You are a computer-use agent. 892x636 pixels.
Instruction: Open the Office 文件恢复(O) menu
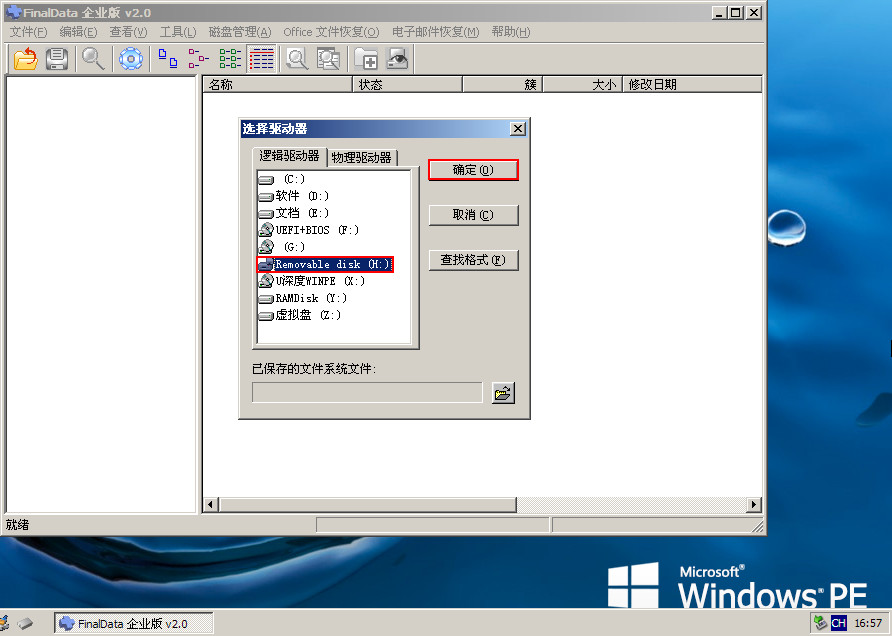tap(331, 32)
